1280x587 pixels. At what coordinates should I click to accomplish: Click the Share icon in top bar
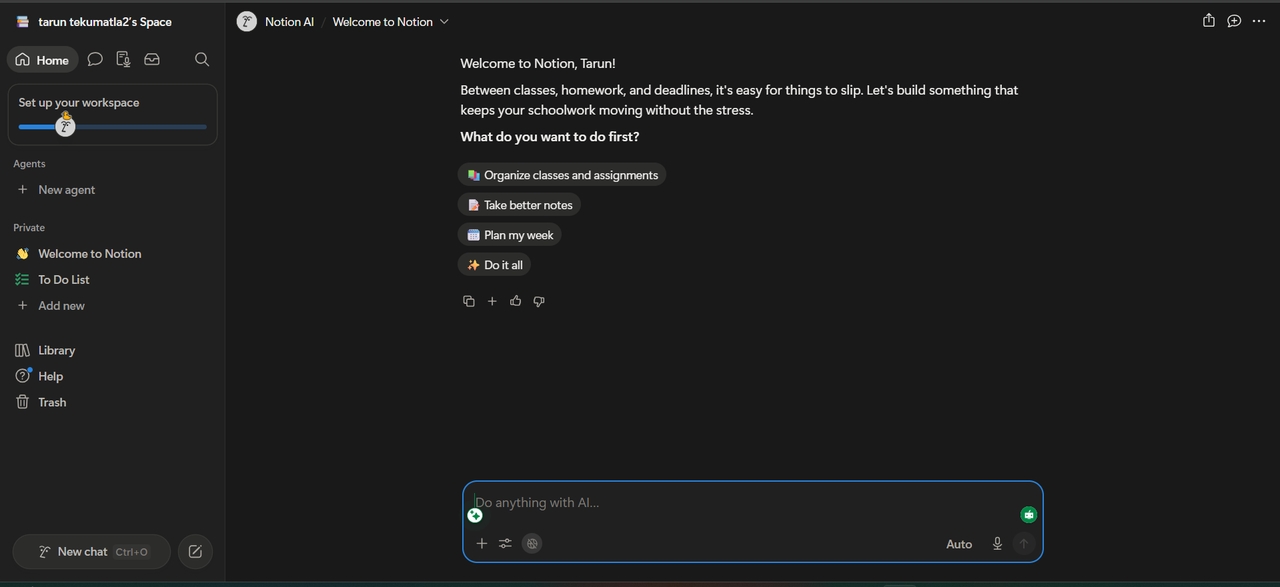(x=1208, y=21)
